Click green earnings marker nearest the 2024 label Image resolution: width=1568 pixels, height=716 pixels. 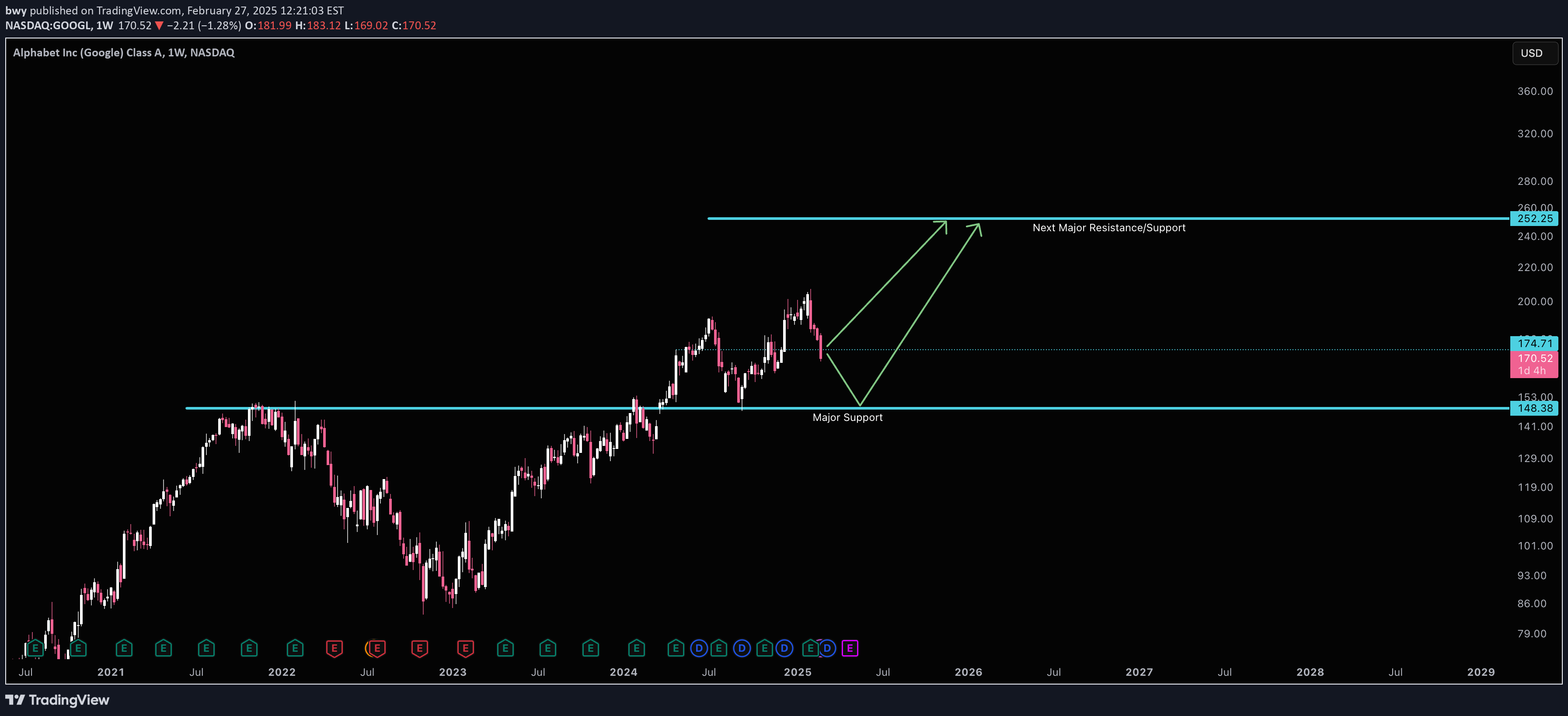[x=636, y=649]
